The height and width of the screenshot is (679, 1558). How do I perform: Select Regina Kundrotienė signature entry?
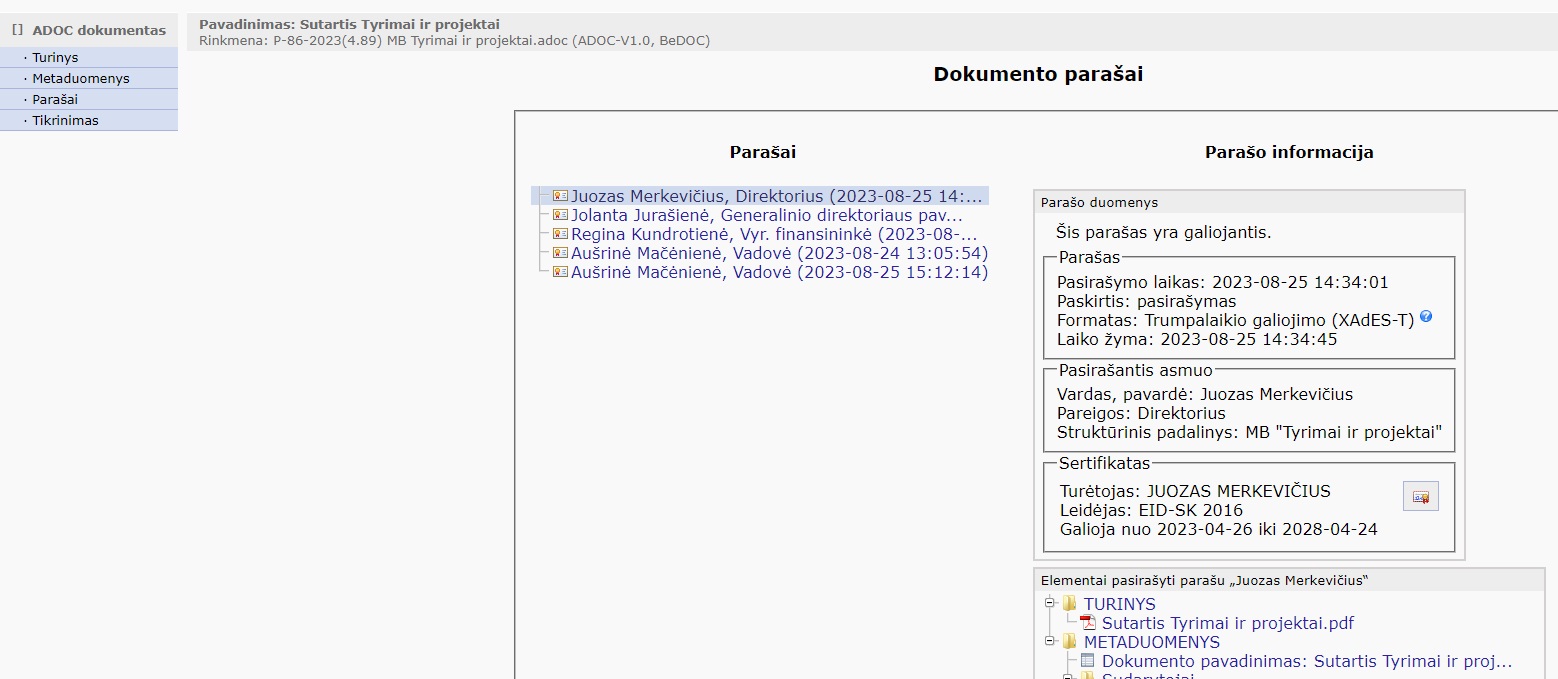pyautogui.click(x=773, y=234)
